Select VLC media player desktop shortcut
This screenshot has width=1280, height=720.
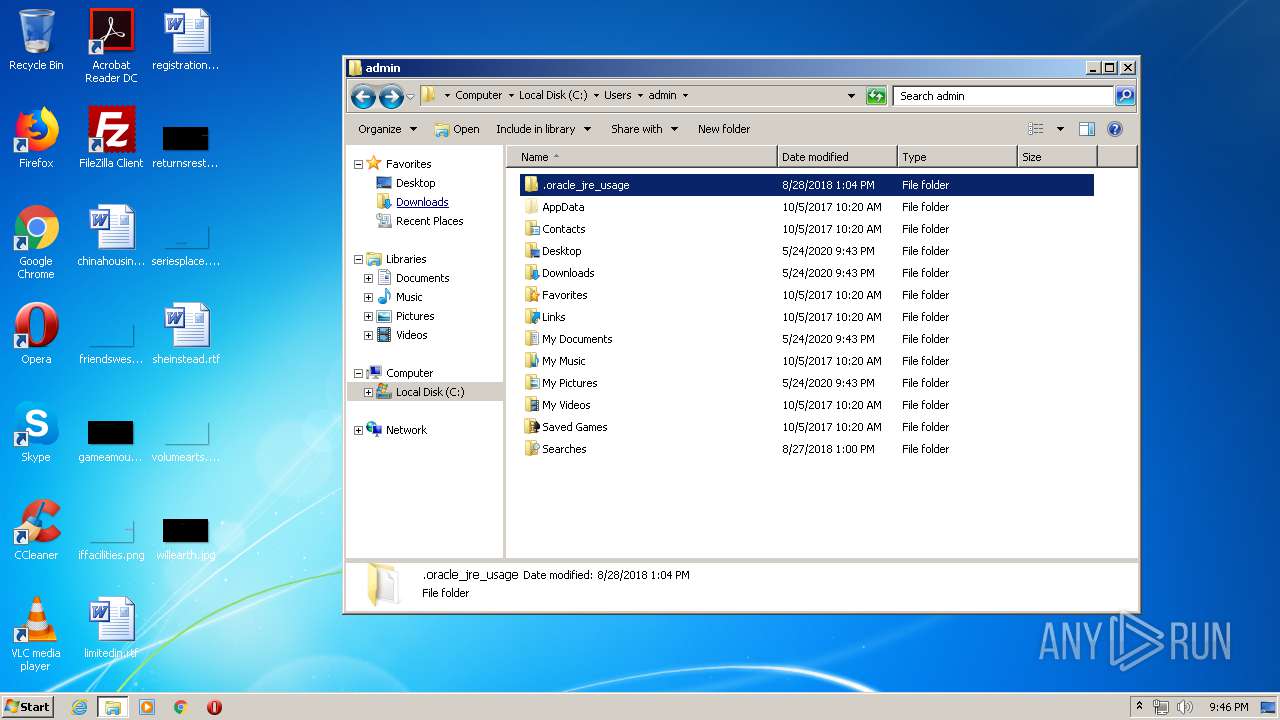point(36,634)
